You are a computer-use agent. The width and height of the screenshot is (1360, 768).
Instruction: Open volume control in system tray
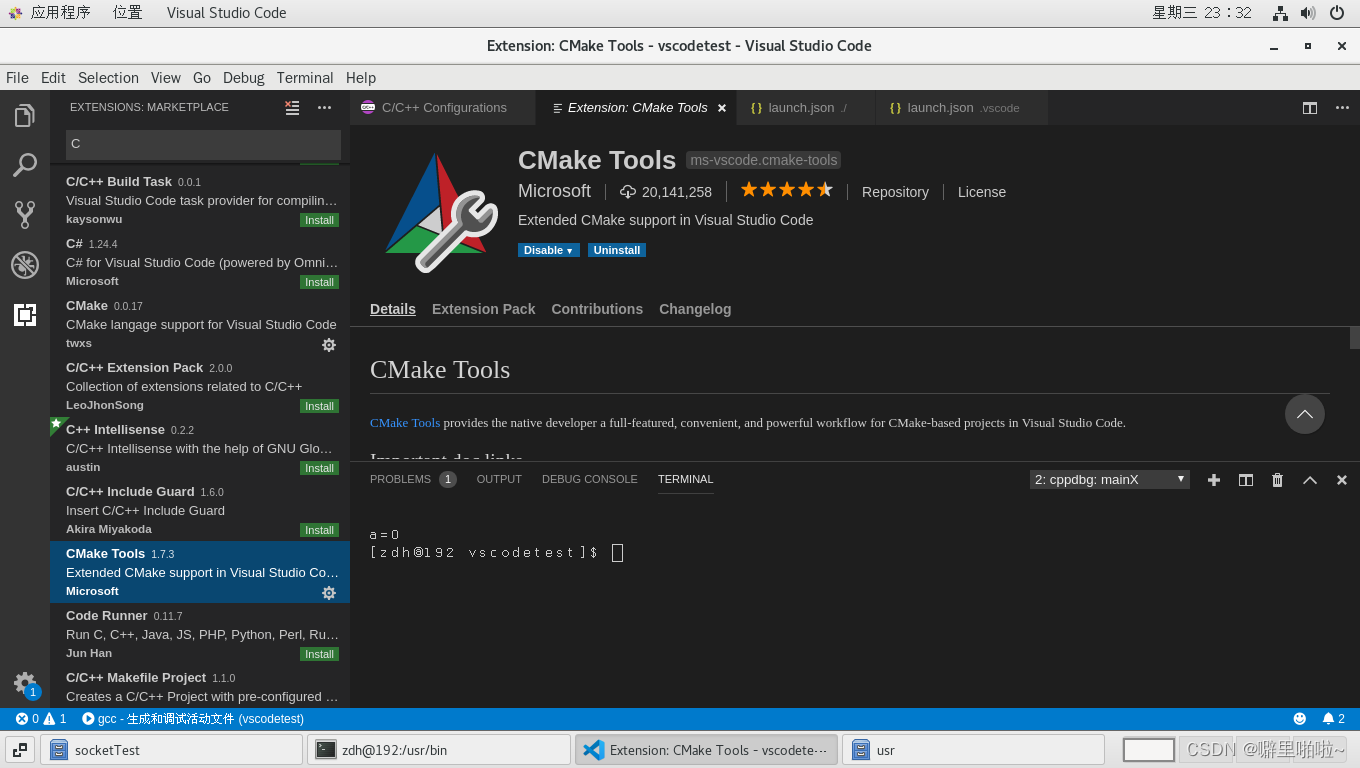coord(1308,13)
